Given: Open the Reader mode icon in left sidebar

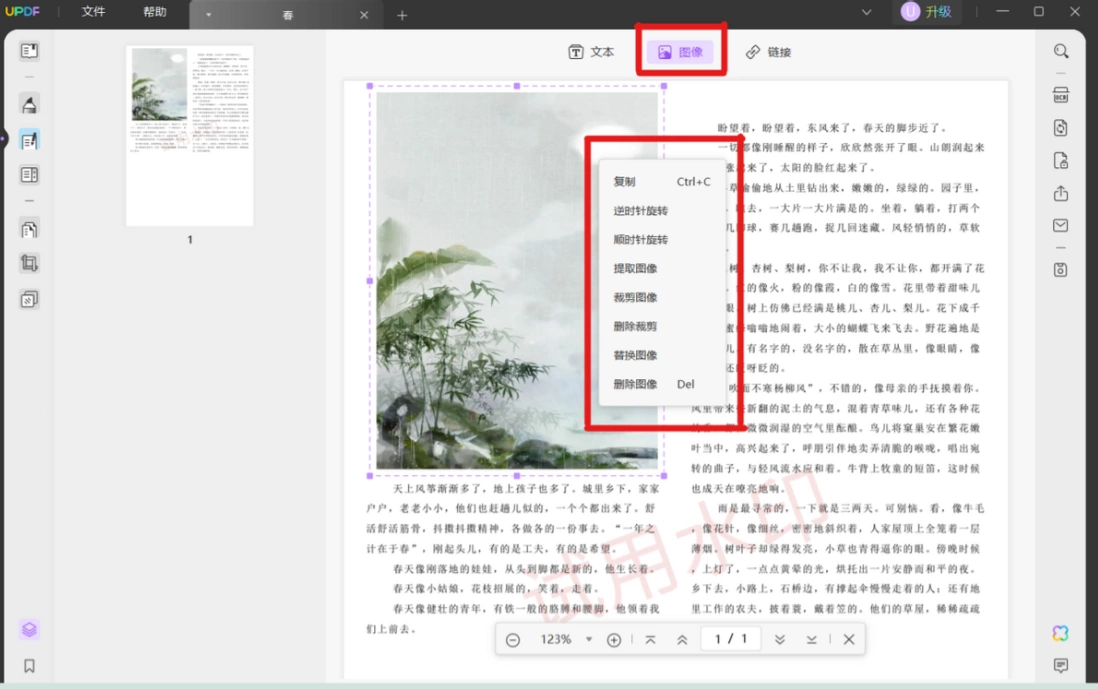Looking at the screenshot, I should [29, 51].
